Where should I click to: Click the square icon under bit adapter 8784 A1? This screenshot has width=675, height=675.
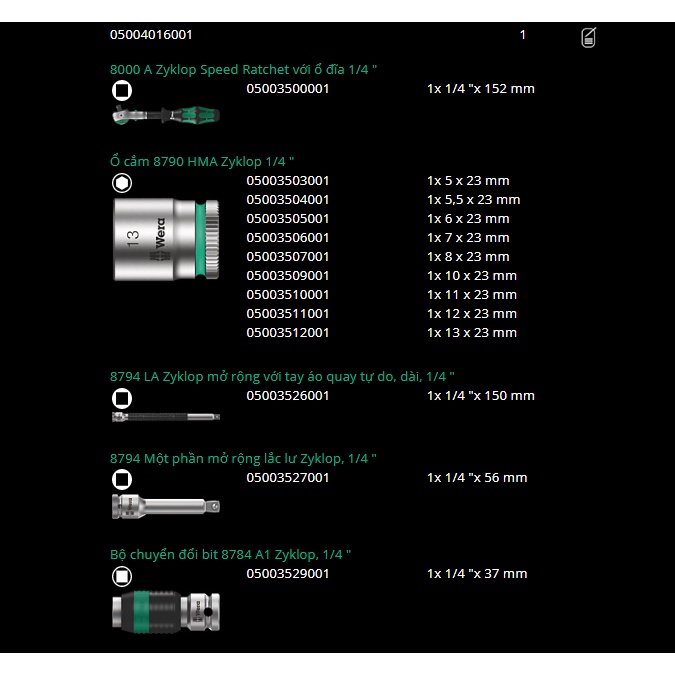[121, 575]
